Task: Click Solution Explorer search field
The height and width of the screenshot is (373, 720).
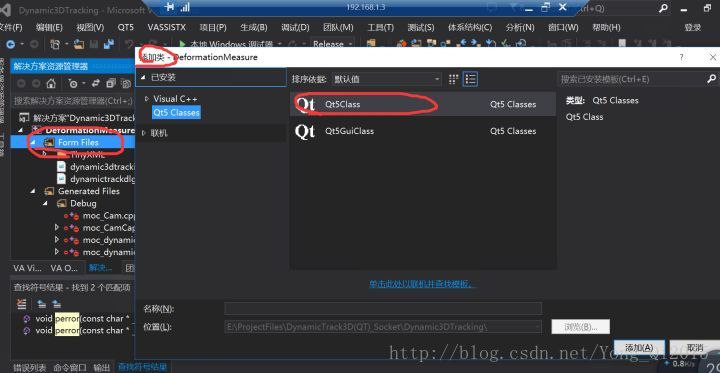Action: 73,100
